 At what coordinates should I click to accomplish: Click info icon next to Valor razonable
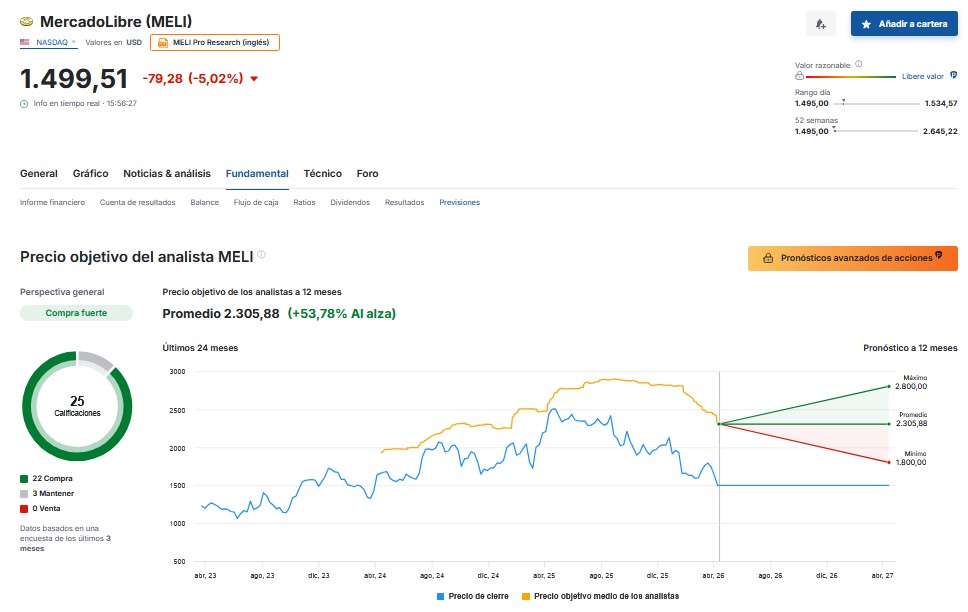pyautogui.click(x=859, y=64)
